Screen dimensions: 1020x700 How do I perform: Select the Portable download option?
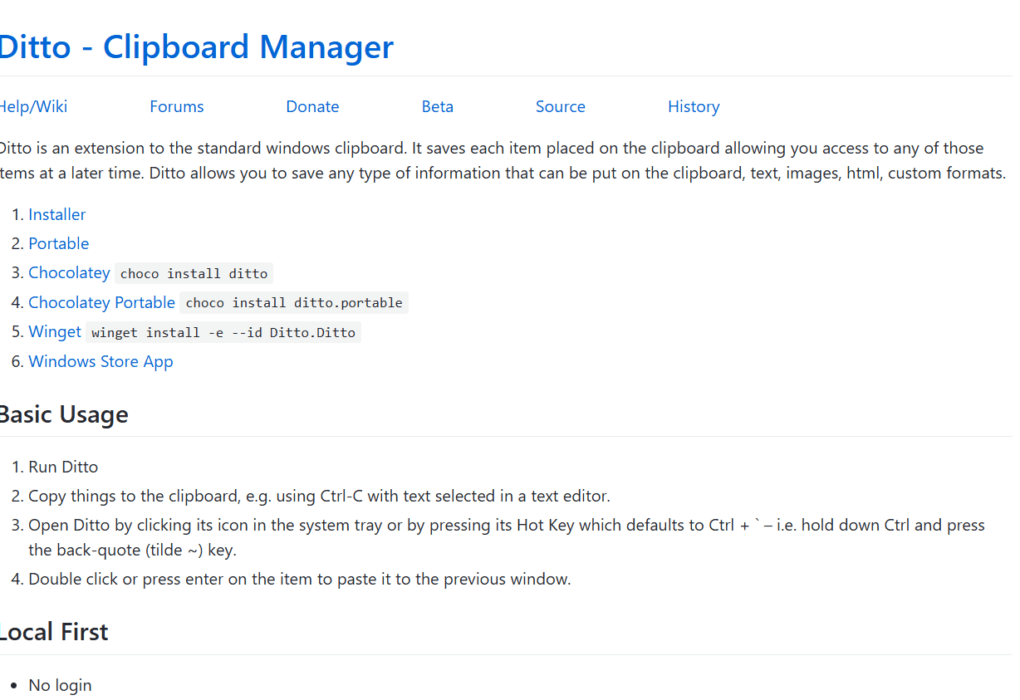click(x=58, y=243)
